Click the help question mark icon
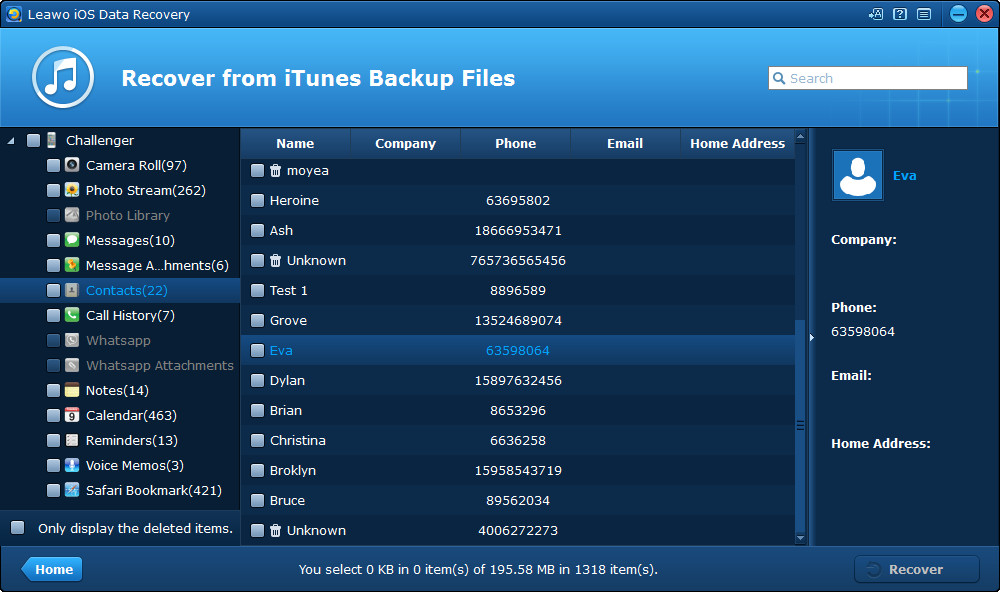The height and width of the screenshot is (592, 1000). point(900,14)
